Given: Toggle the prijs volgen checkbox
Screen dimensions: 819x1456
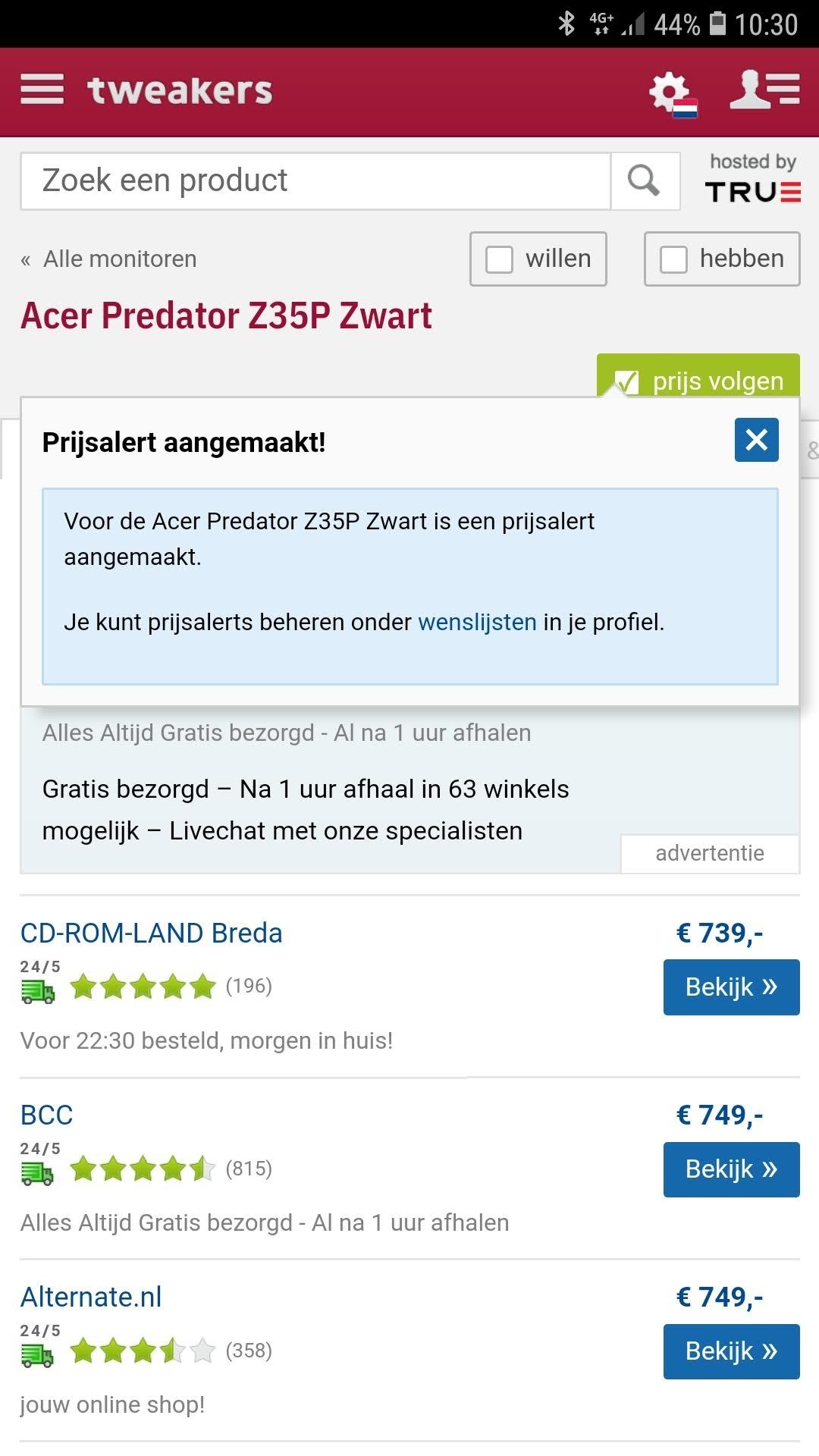Looking at the screenshot, I should click(x=626, y=381).
